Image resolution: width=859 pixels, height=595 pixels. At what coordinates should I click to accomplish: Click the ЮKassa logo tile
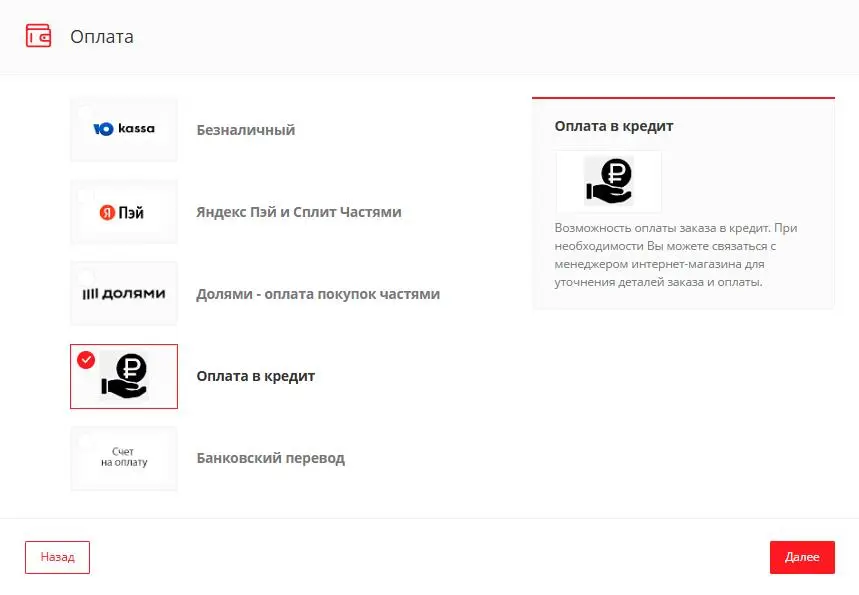(124, 129)
